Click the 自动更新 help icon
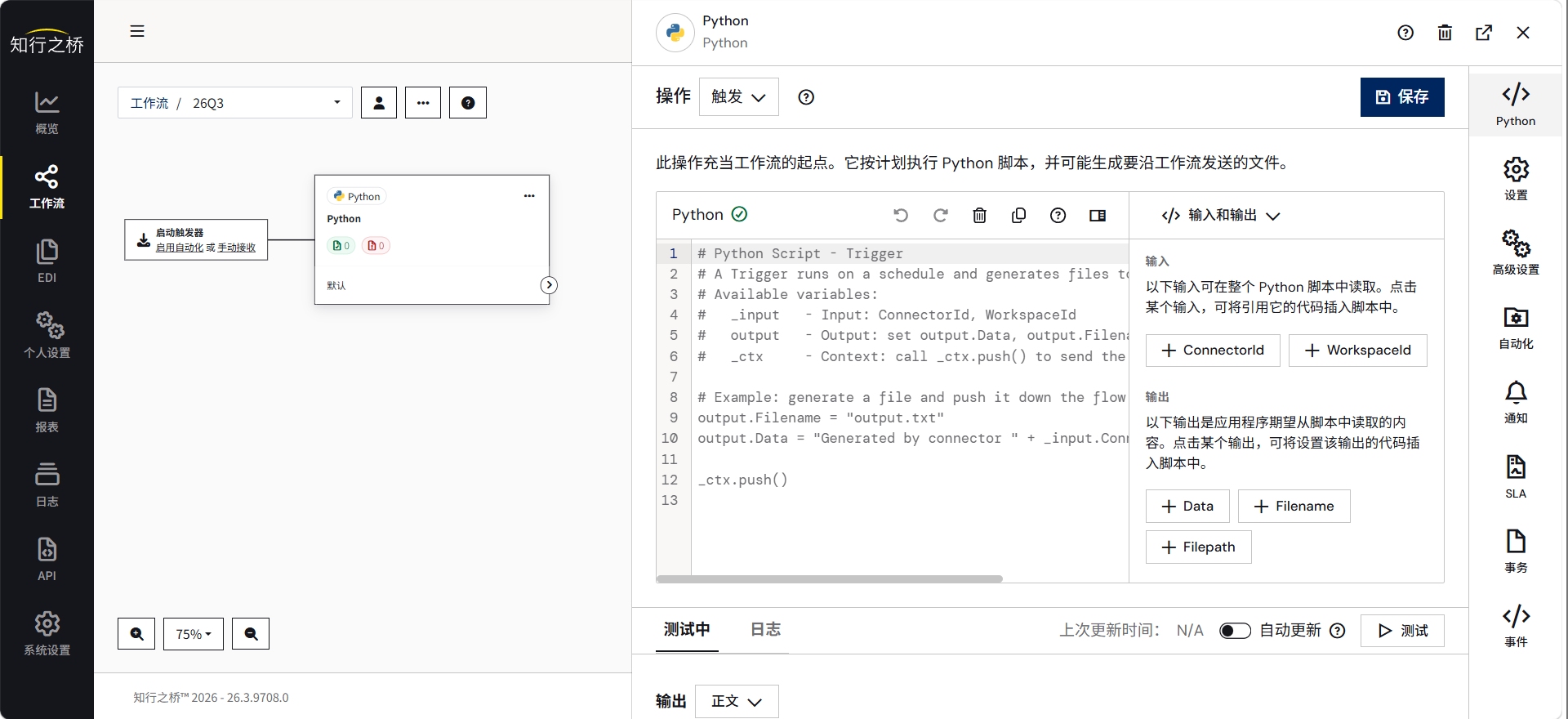Viewport: 1568px width, 719px height. 1337,631
